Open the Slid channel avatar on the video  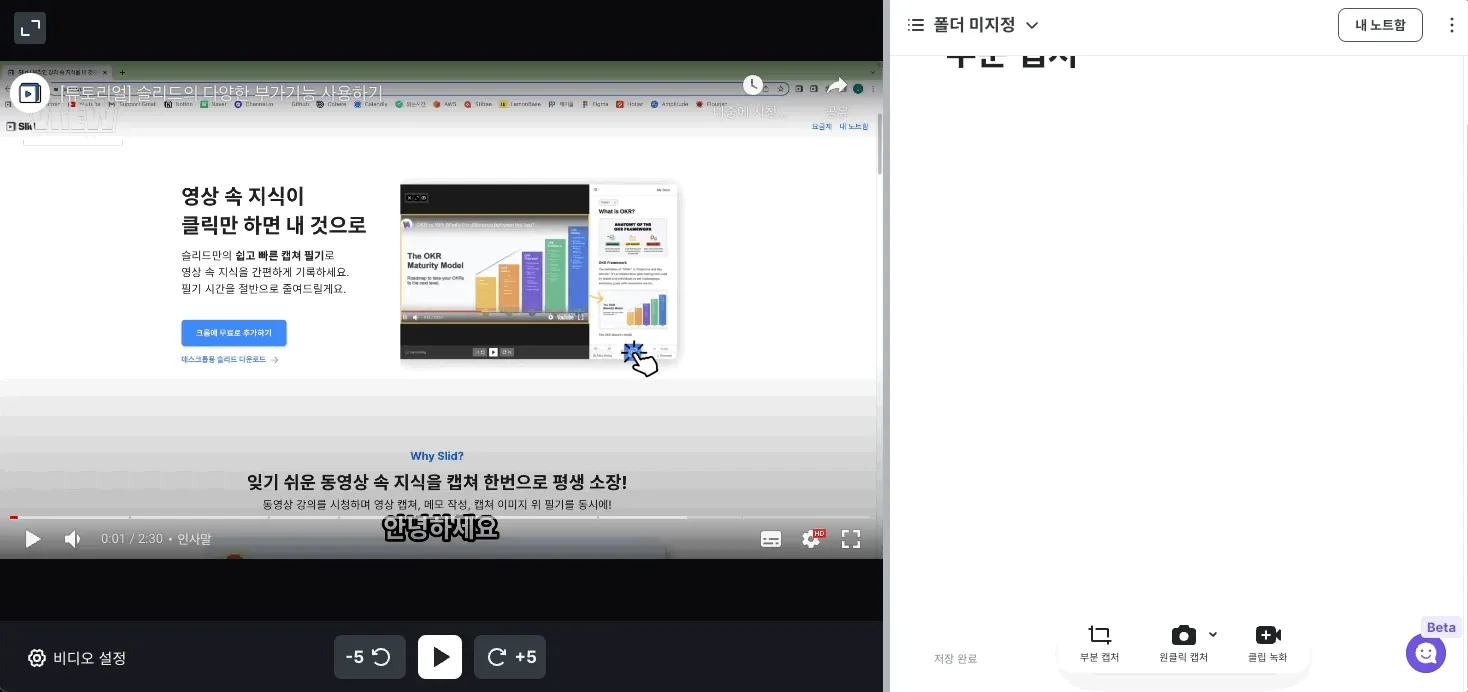30,93
